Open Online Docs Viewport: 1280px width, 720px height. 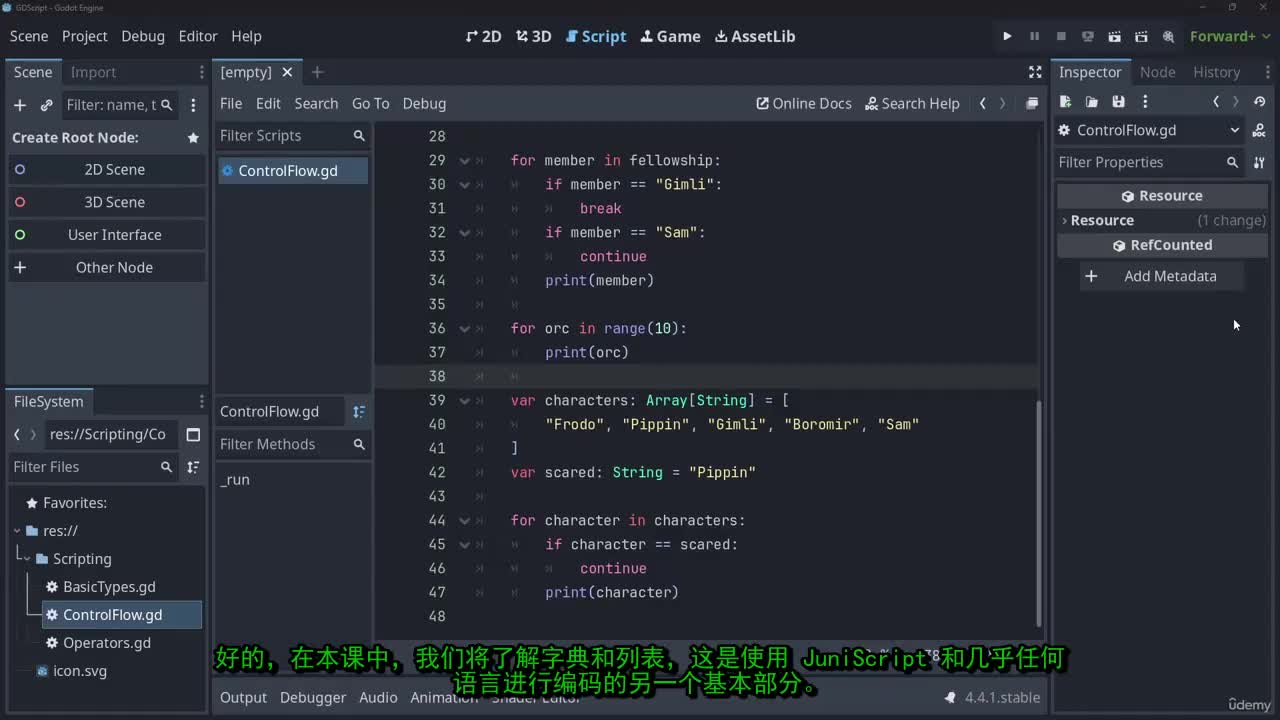804,103
